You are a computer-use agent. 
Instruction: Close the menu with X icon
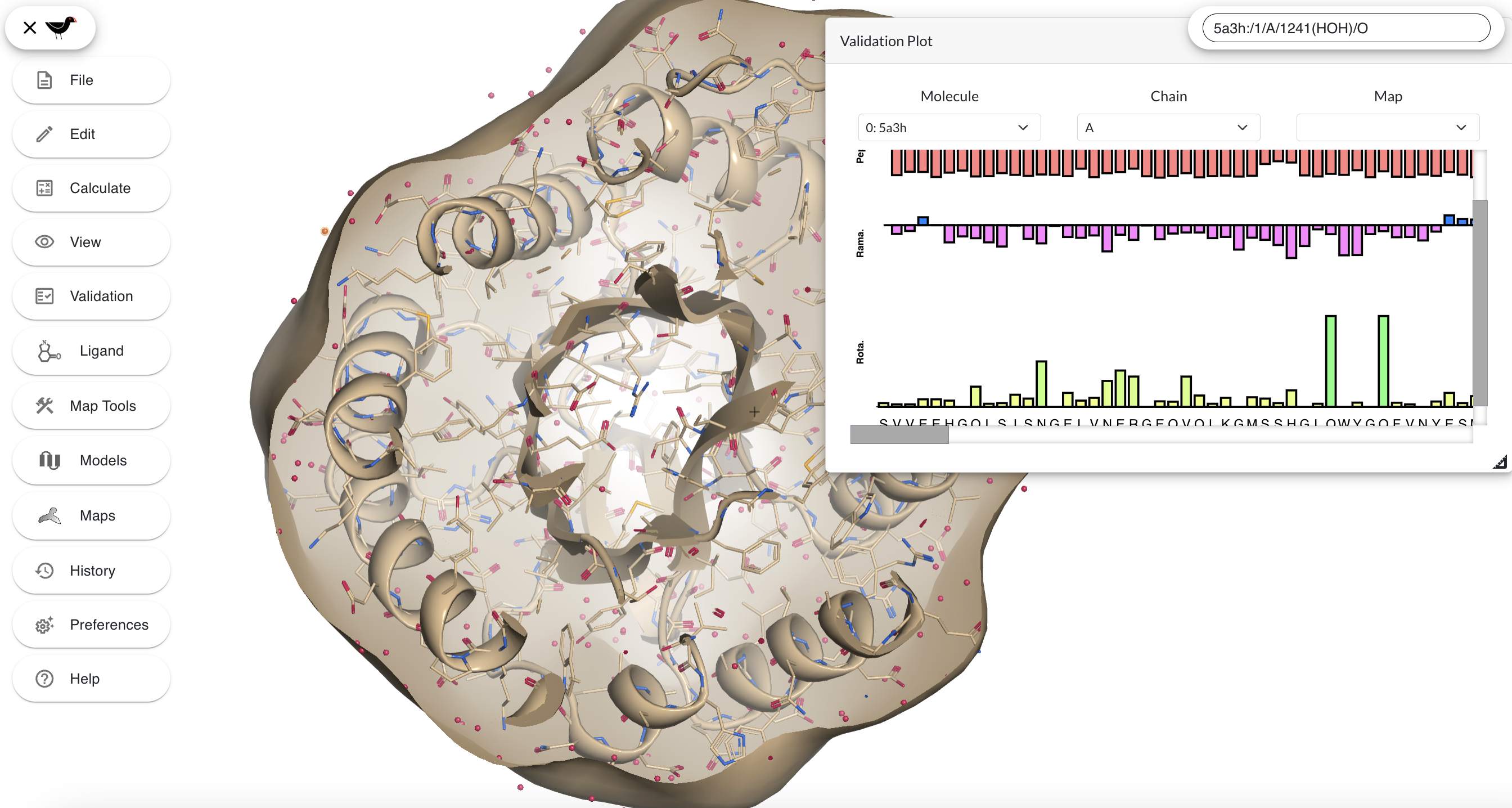pyautogui.click(x=30, y=28)
